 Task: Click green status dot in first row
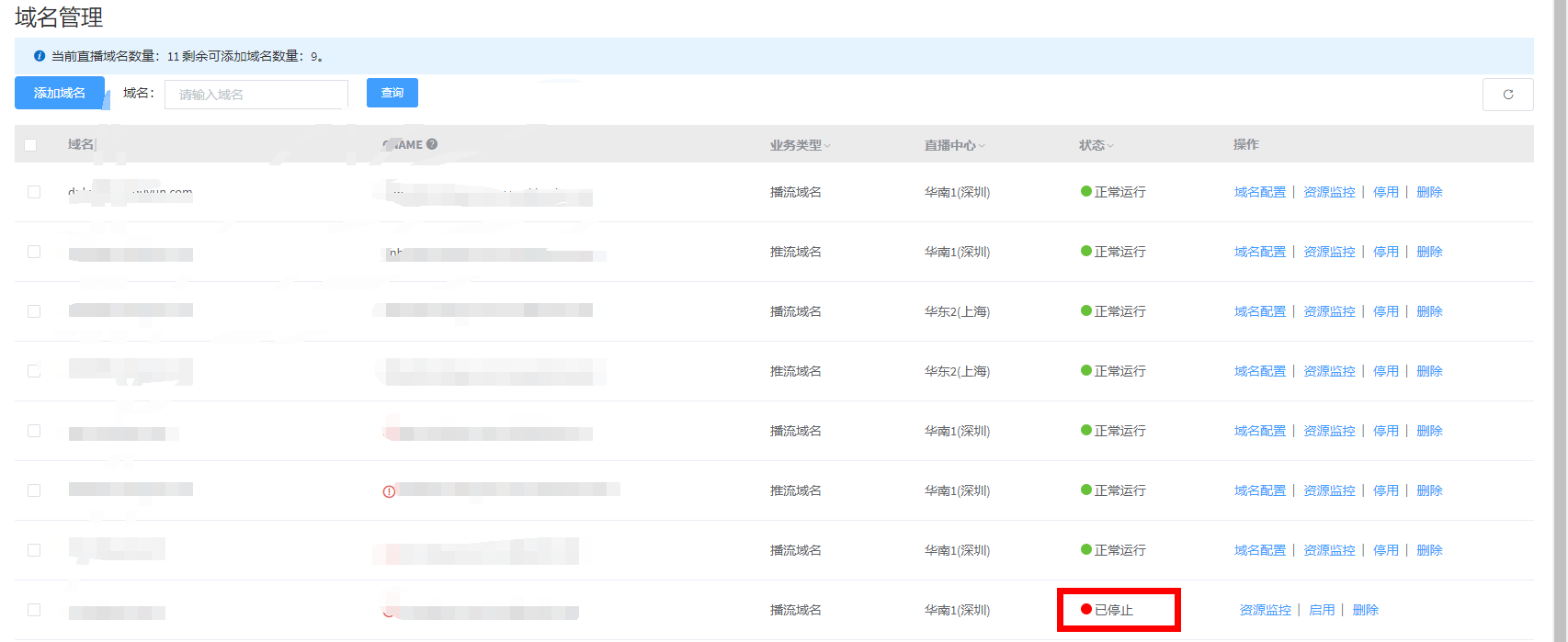click(x=1085, y=191)
